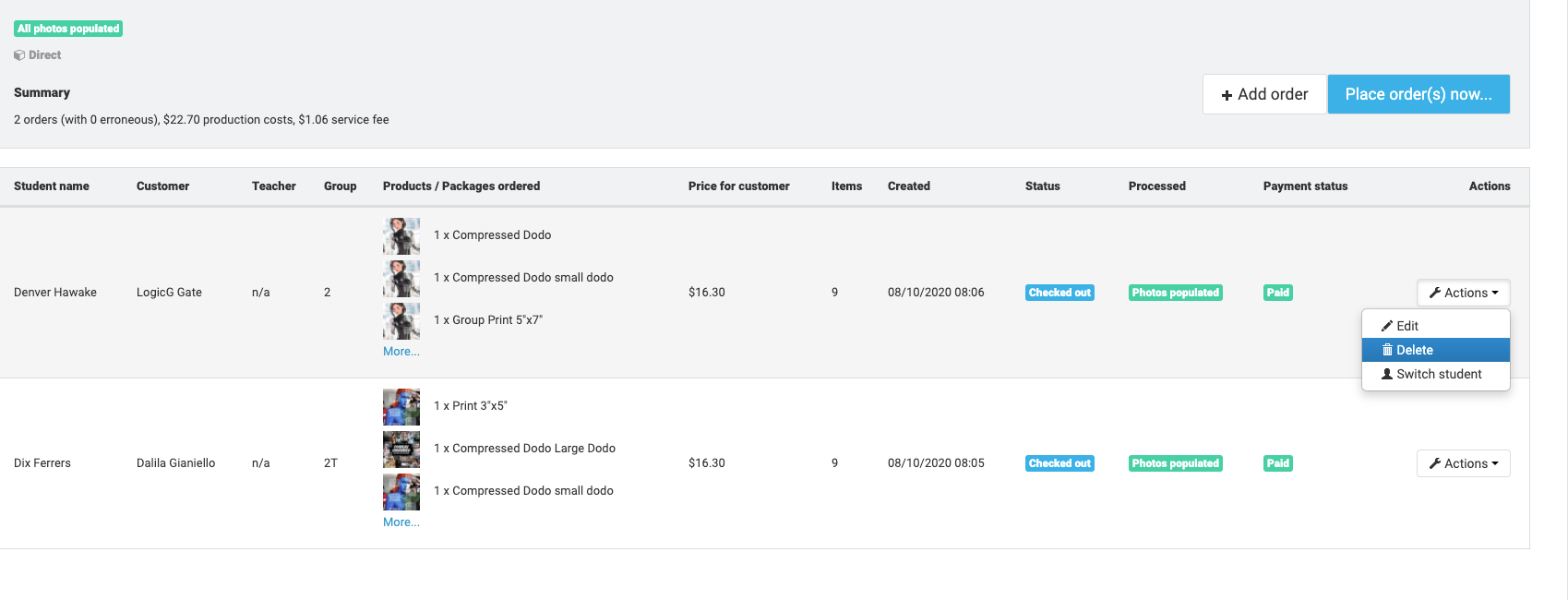The height and width of the screenshot is (600, 1568).
Task: Click the Items column header
Action: [x=846, y=186]
